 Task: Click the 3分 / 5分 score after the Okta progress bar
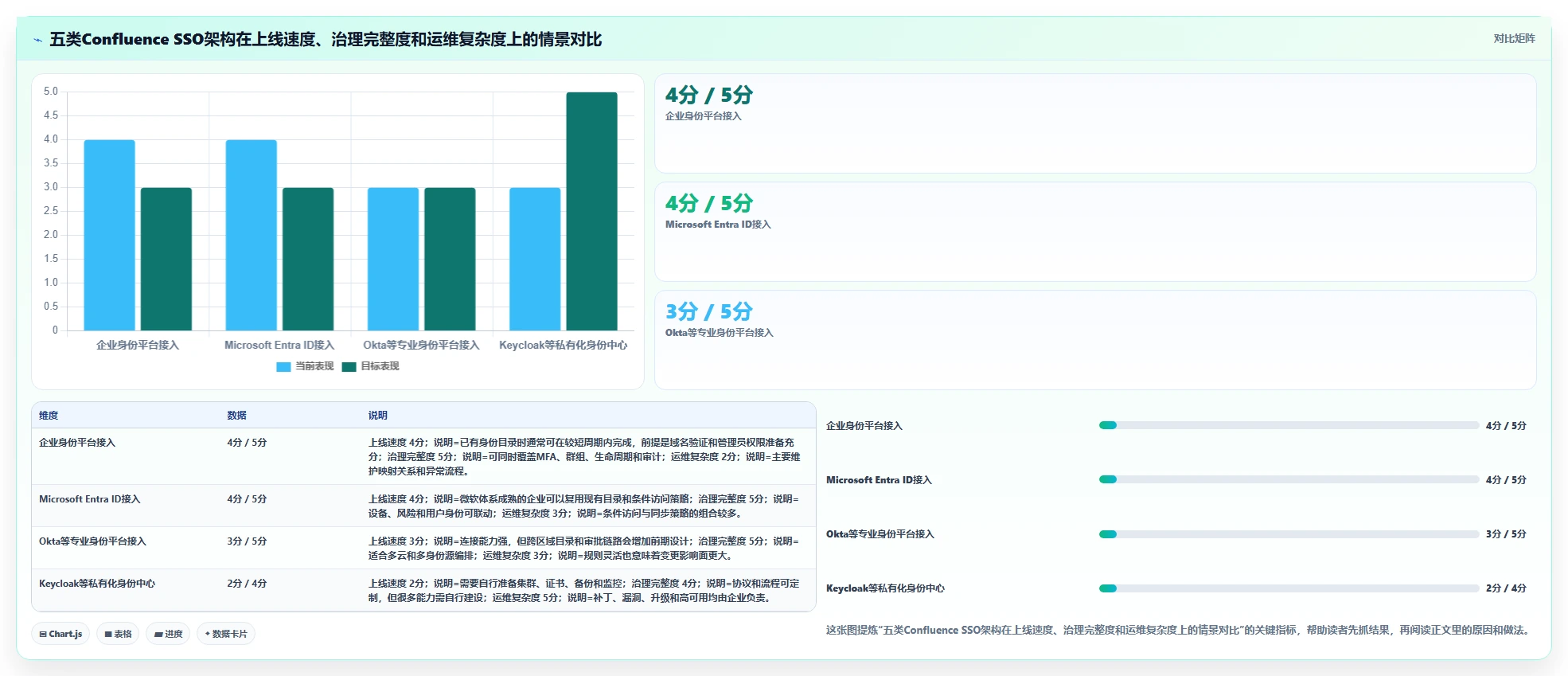[1506, 534]
